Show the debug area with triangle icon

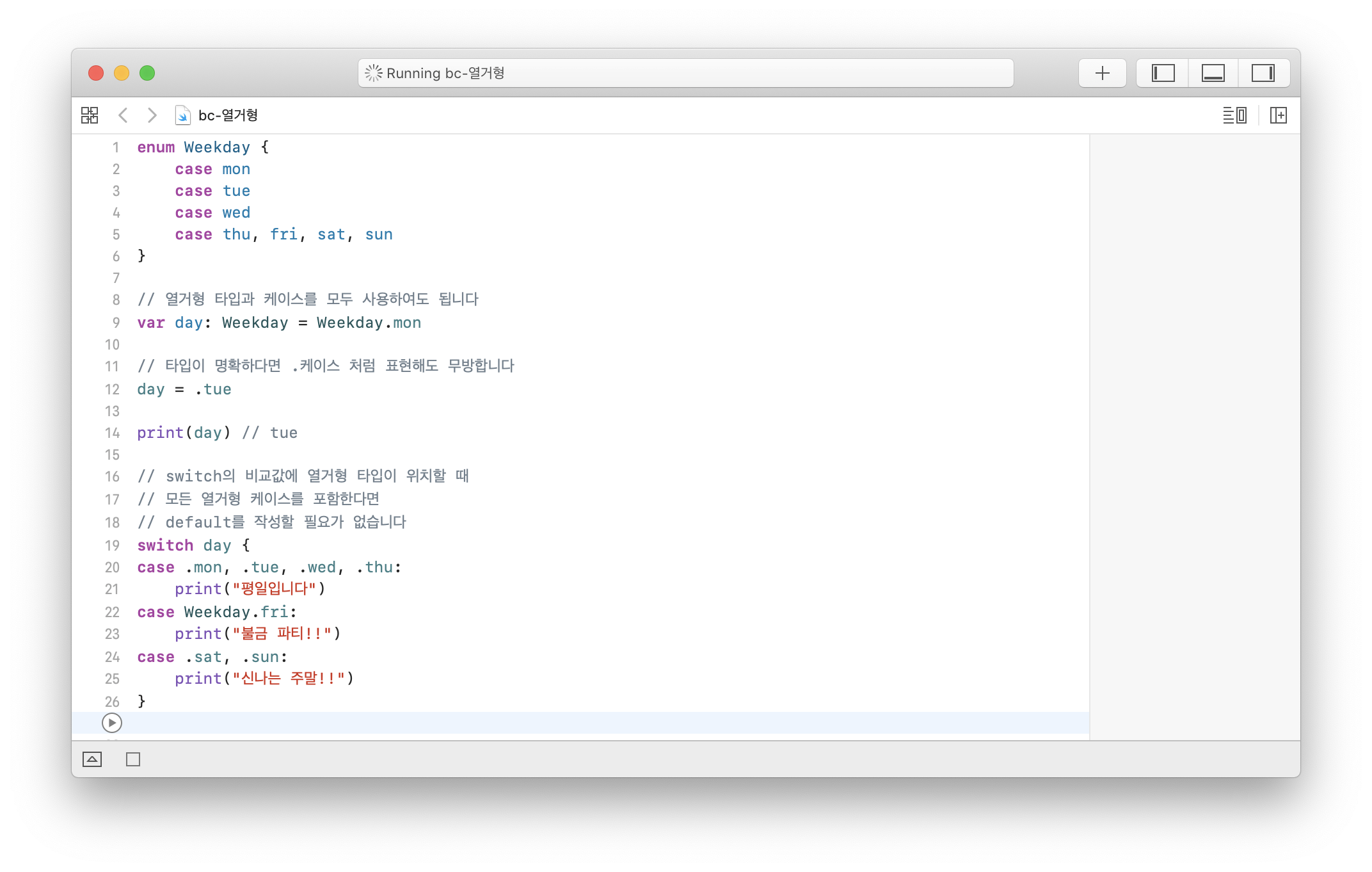coord(92,759)
